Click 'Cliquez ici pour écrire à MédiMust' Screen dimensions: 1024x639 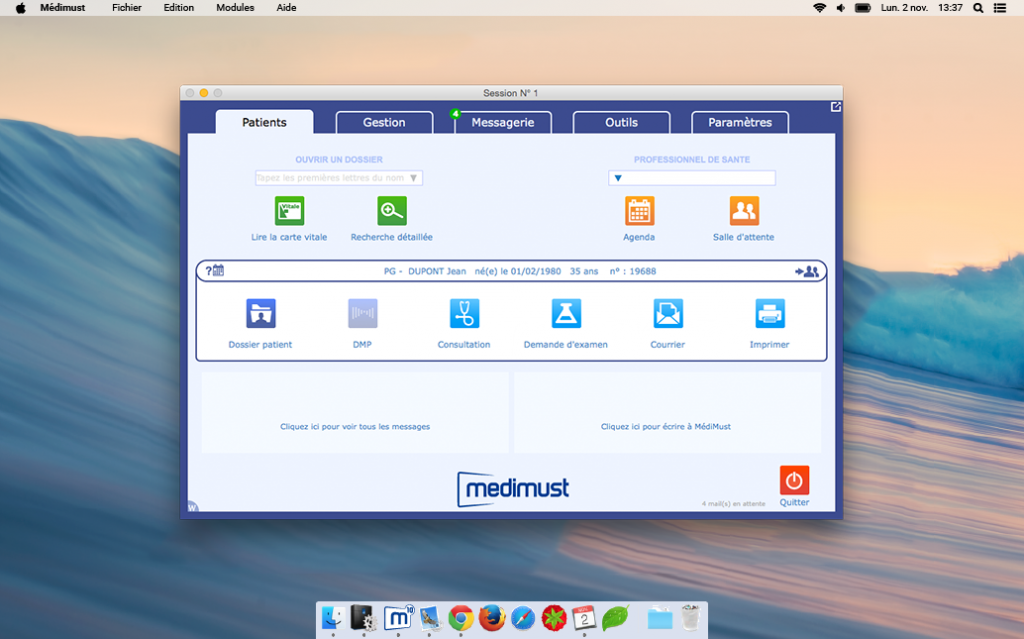[x=666, y=427]
